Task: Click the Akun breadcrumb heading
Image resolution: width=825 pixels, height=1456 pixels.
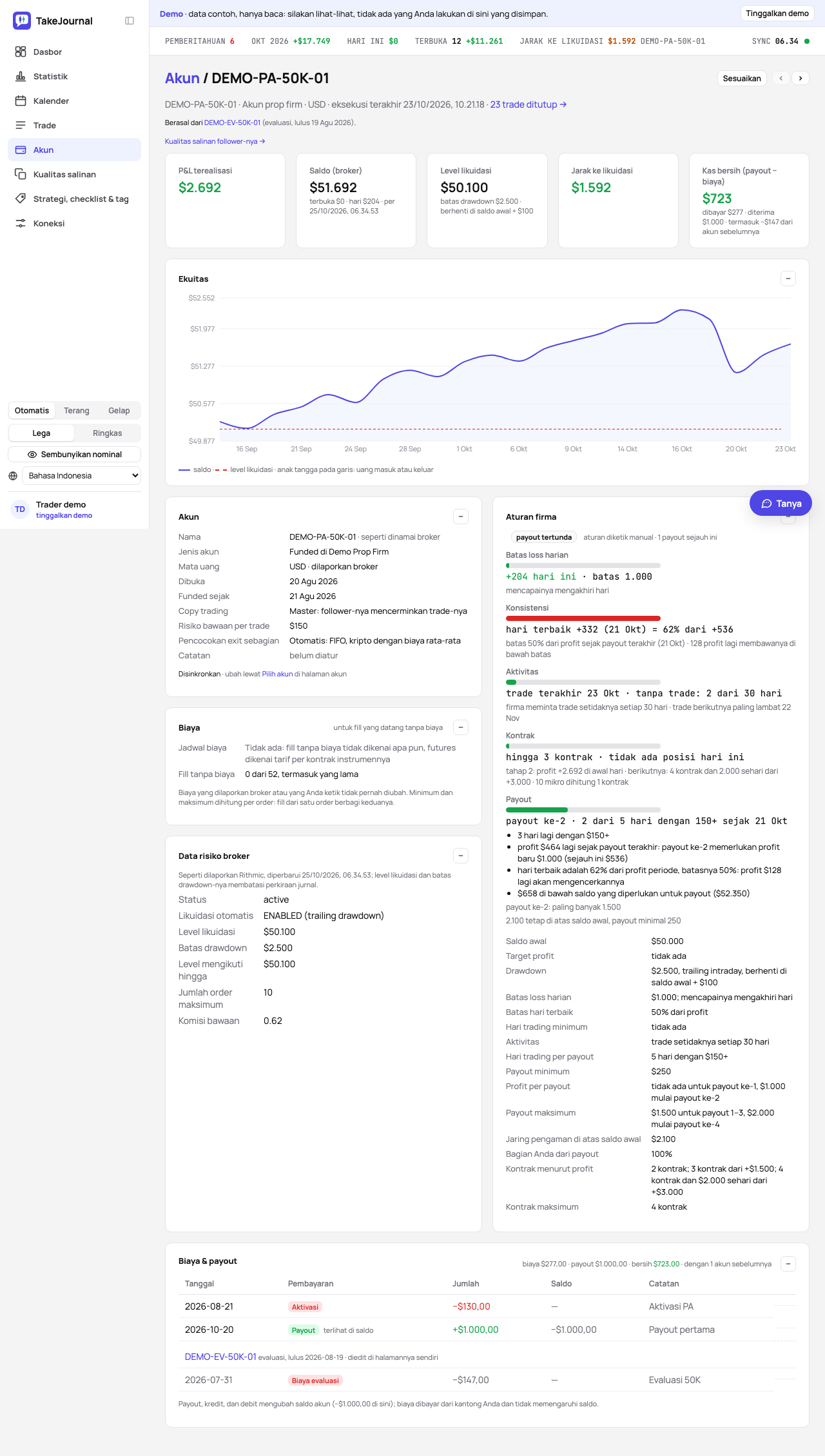Action: [182, 78]
